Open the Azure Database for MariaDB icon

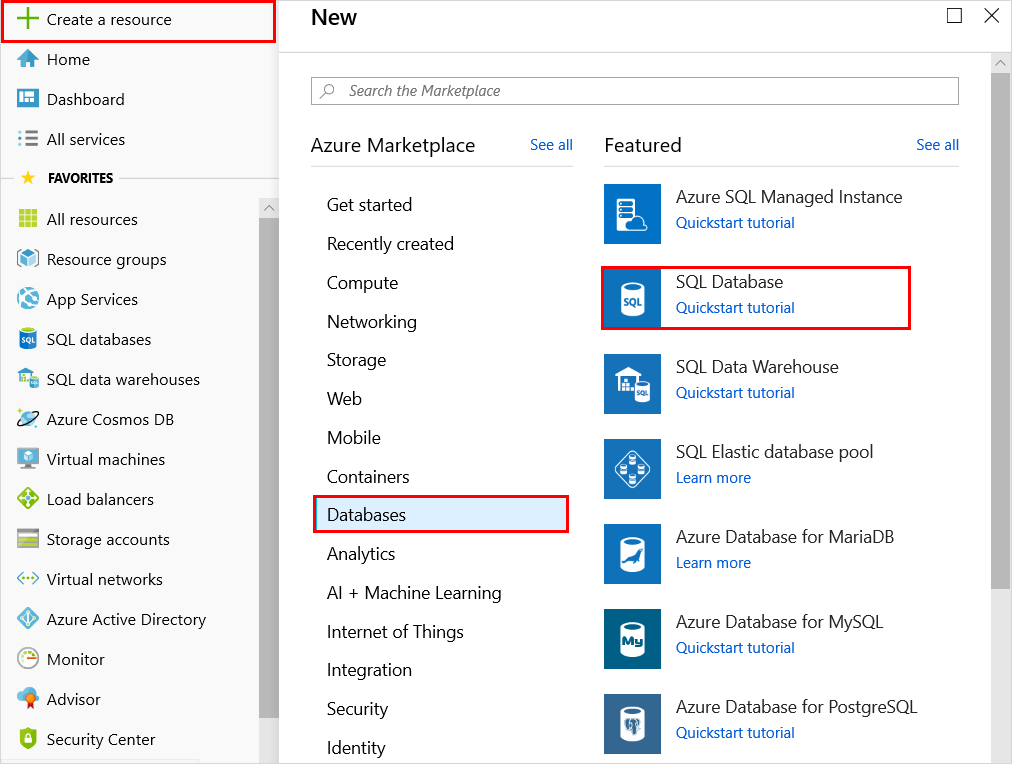pyautogui.click(x=632, y=553)
